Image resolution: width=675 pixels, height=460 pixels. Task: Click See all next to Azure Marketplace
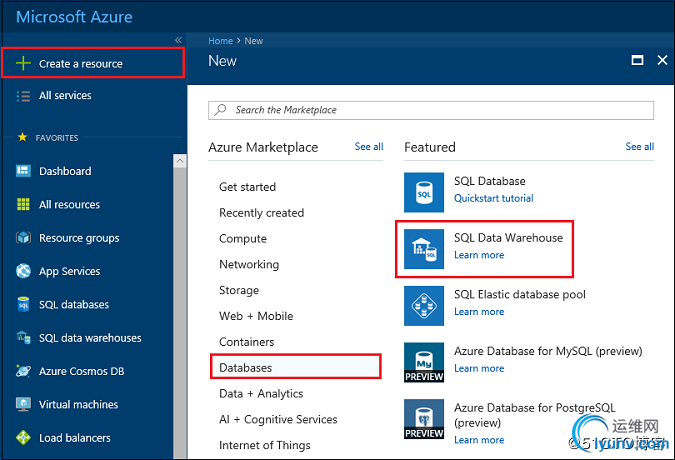369,147
